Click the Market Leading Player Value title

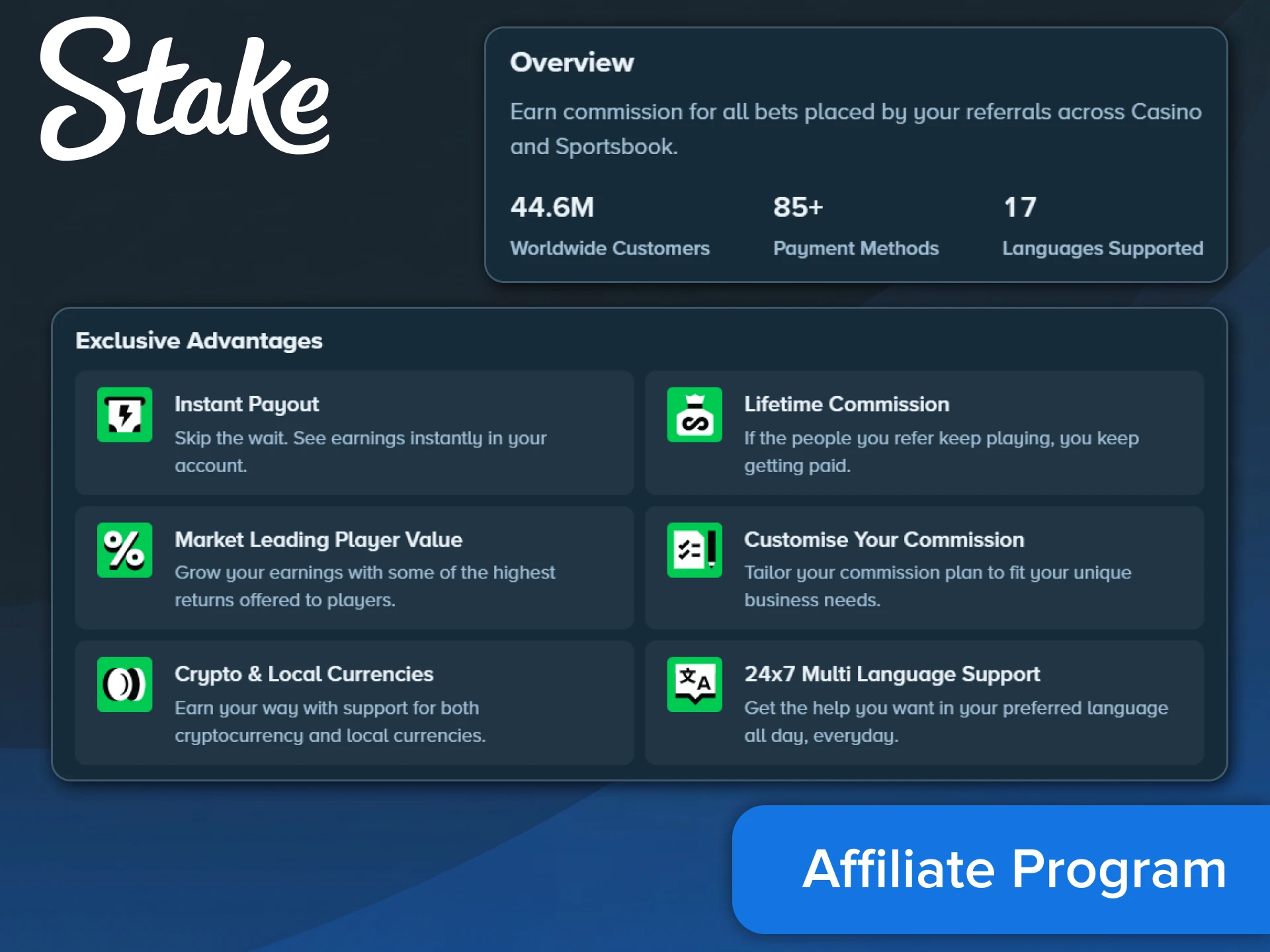tap(318, 540)
